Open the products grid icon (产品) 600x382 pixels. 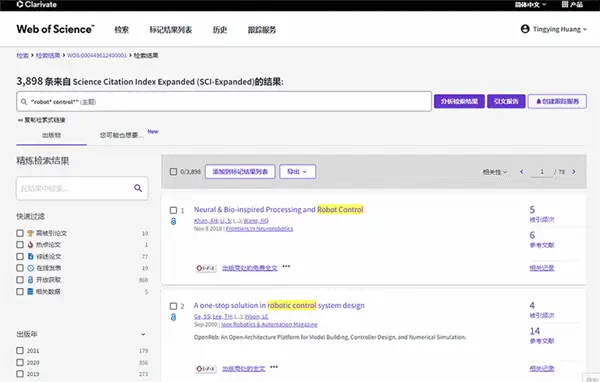tap(565, 5)
